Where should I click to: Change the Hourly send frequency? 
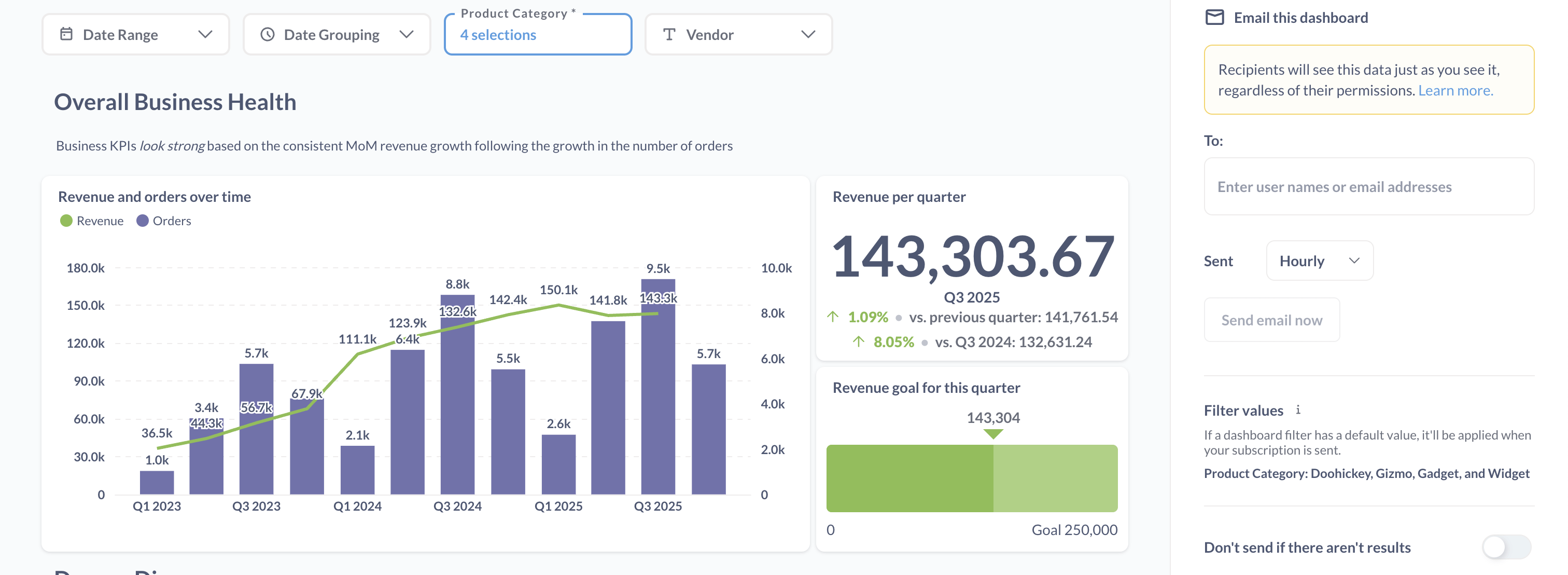click(x=1319, y=261)
